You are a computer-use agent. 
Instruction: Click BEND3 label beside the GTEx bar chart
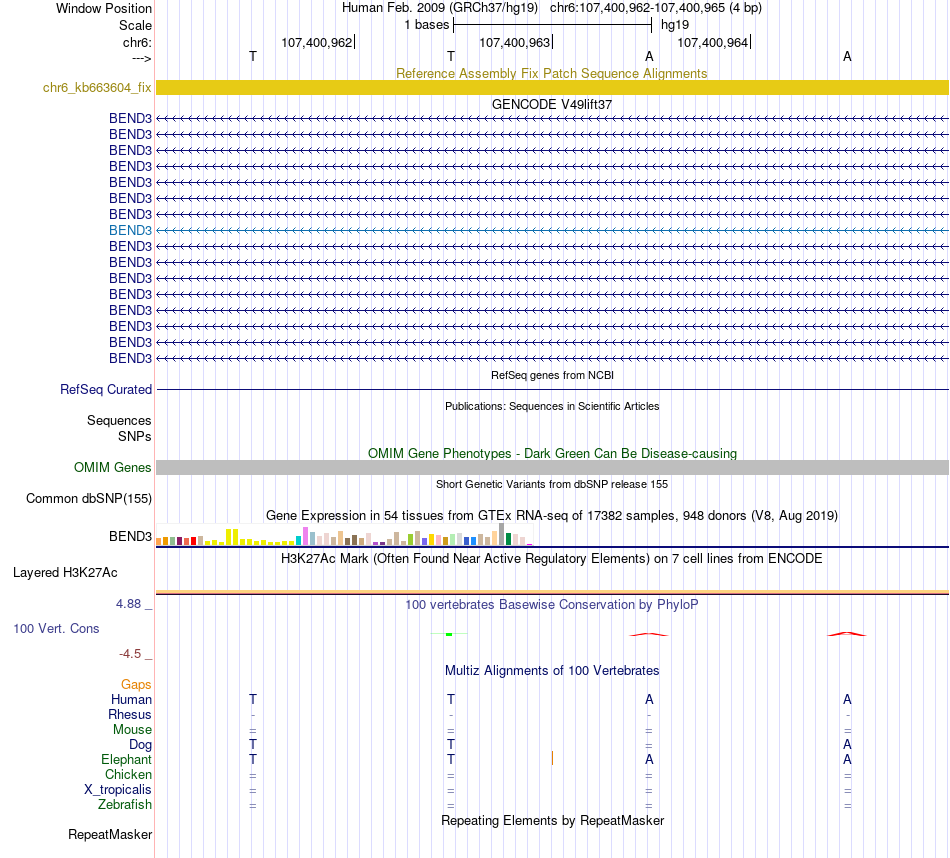click(x=130, y=536)
